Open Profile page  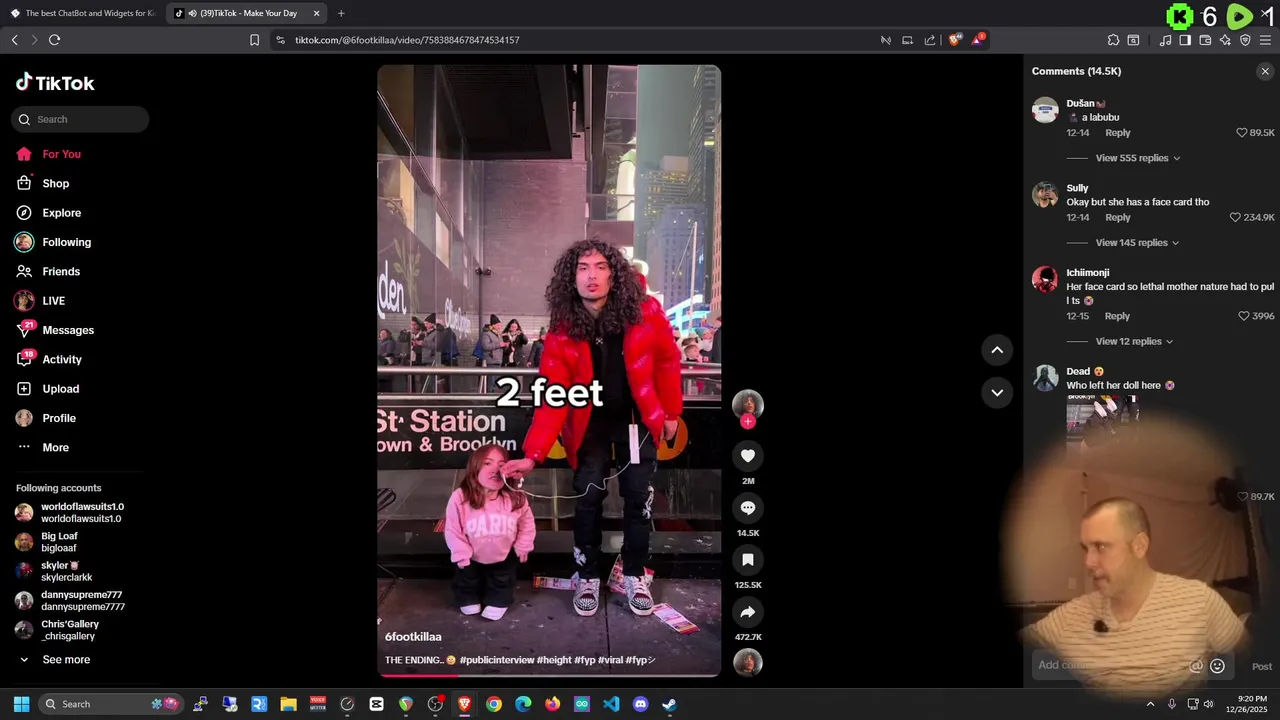(45, 418)
